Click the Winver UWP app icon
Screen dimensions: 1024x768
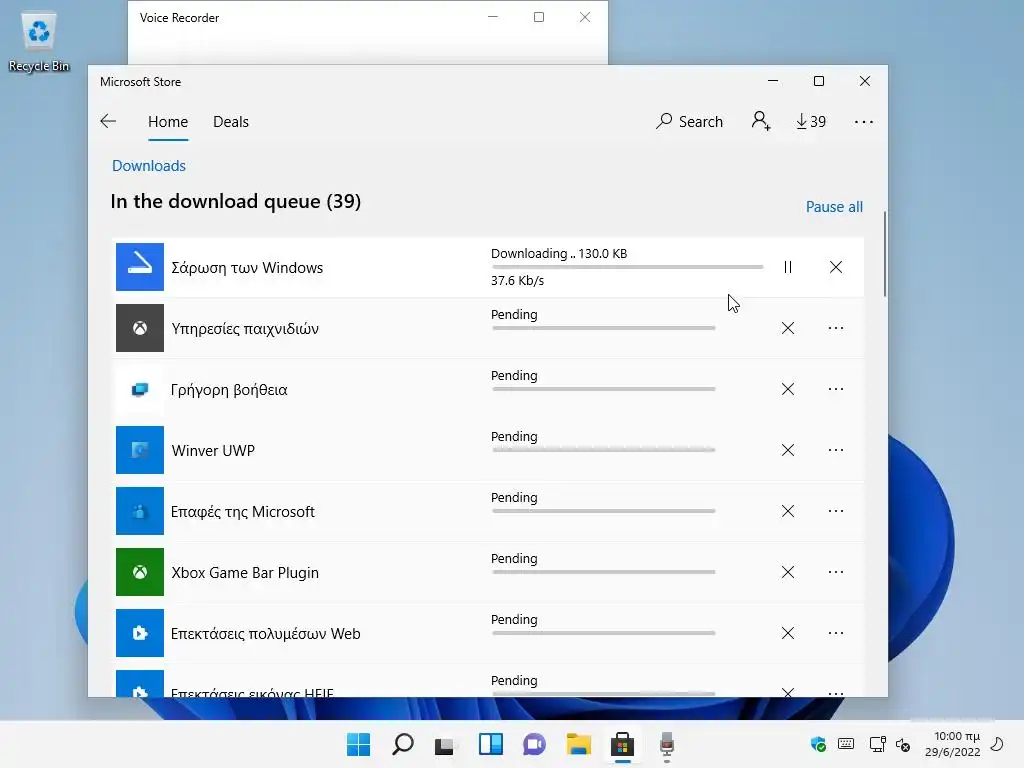[140, 450]
